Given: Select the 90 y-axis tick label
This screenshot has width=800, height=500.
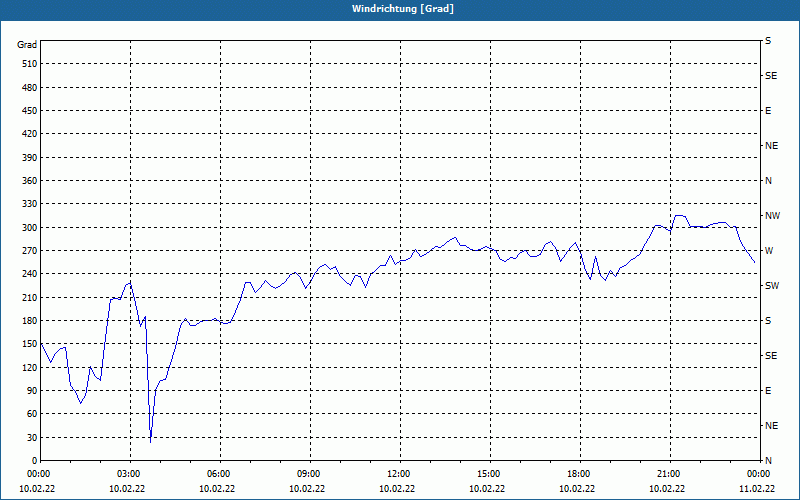Looking at the screenshot, I should click(31, 391).
